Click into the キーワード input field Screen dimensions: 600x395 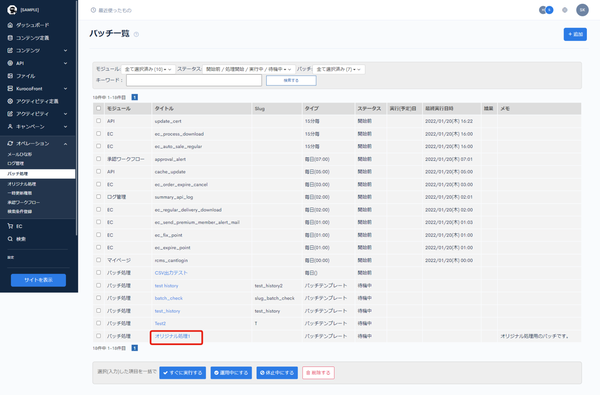pos(194,80)
